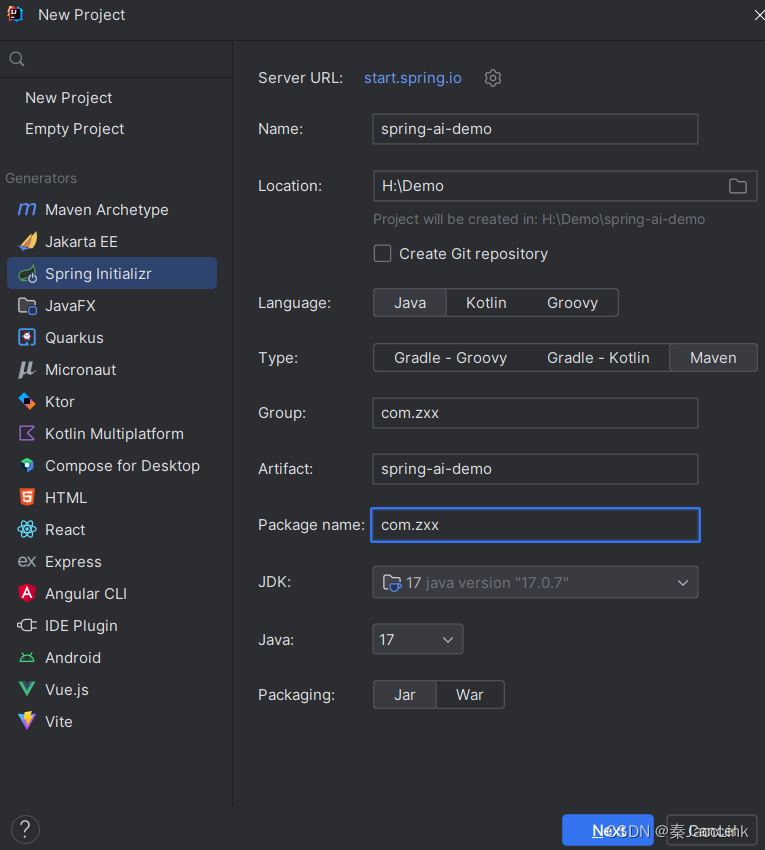Click the Kotlin Multiplatform icon
Image resolution: width=765 pixels, height=850 pixels.
coord(27,434)
